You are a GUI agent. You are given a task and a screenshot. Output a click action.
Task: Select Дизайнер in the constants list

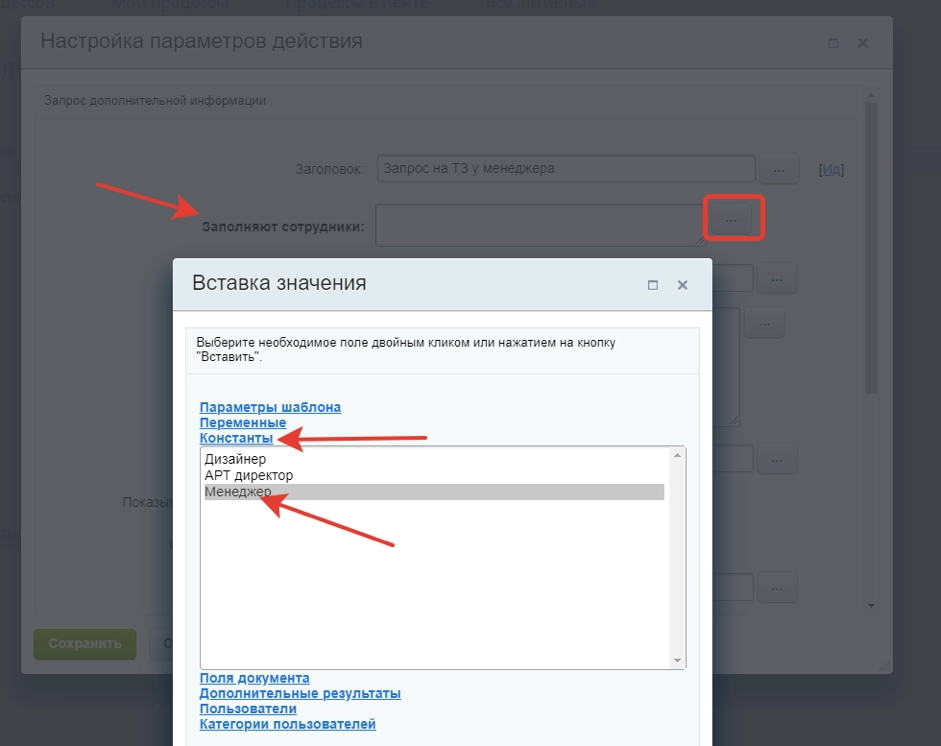(x=236, y=459)
